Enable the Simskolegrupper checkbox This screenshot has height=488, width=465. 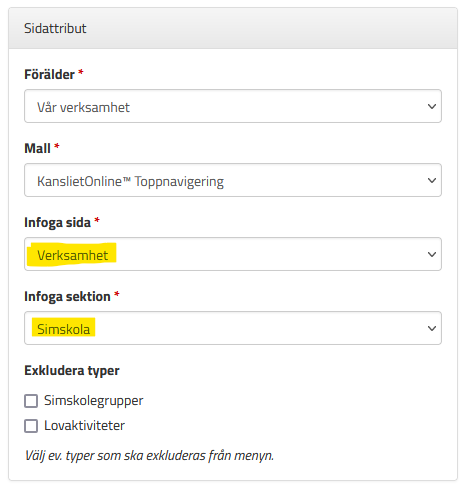coord(31,401)
